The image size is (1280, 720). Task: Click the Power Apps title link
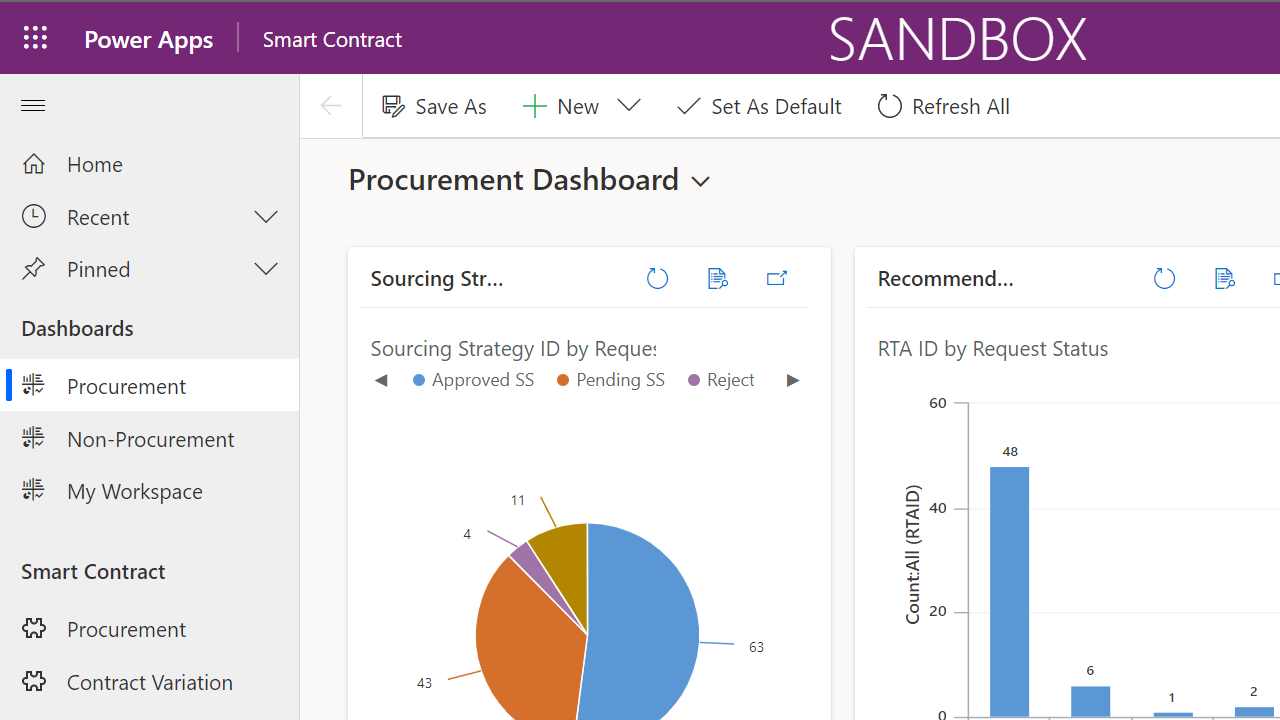(x=149, y=39)
